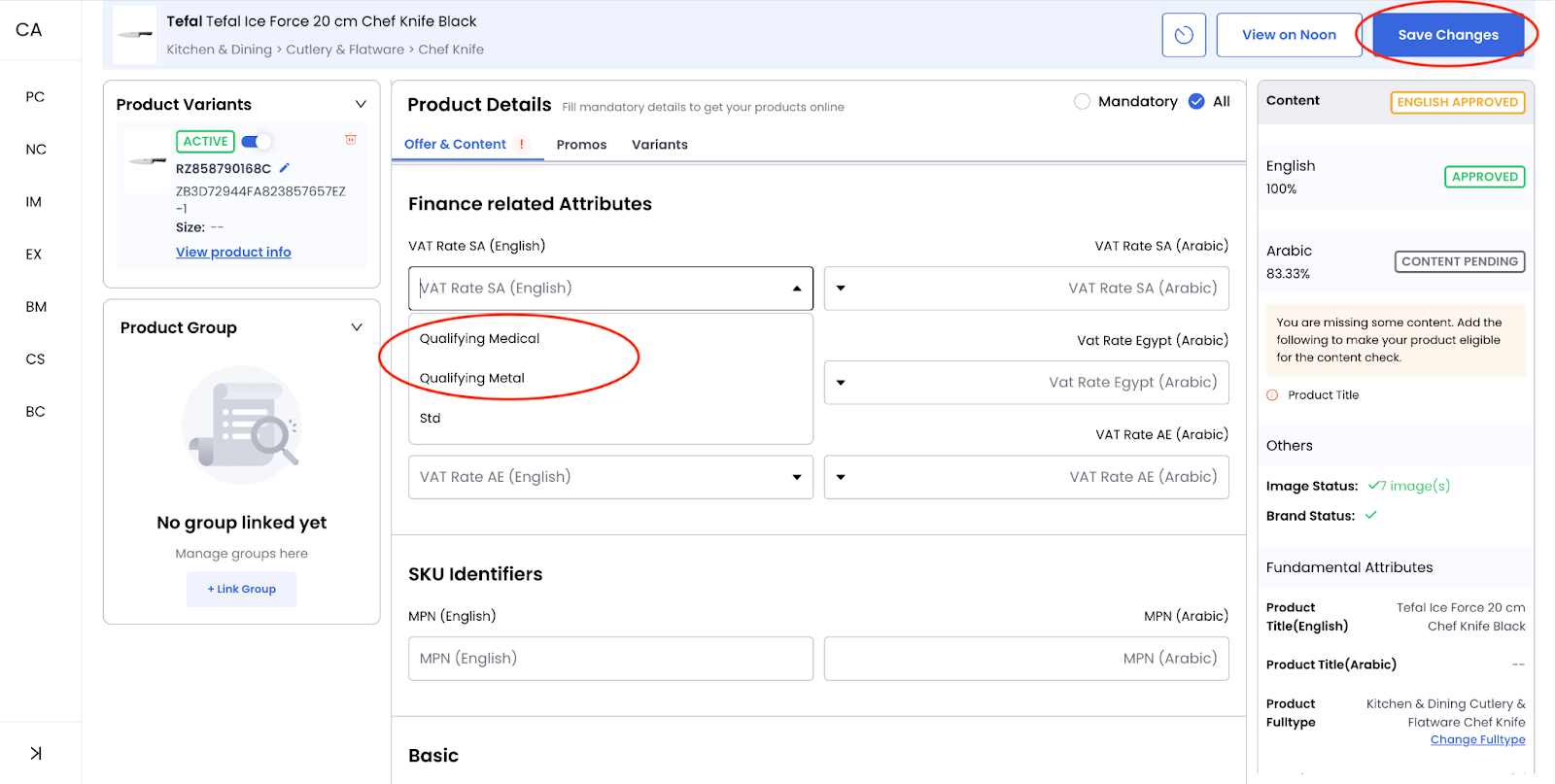This screenshot has height=784, width=1555.
Task: Click the warning icon beside Product Title
Action: (1272, 395)
